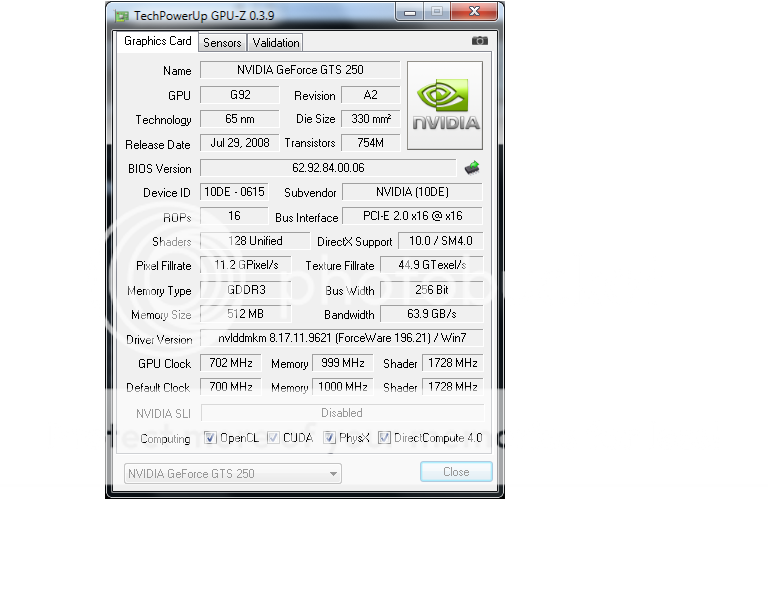Viewport: 768px width, 614px height.
Task: Toggle the DirectCompute 4.0 checkbox
Action: tap(384, 438)
